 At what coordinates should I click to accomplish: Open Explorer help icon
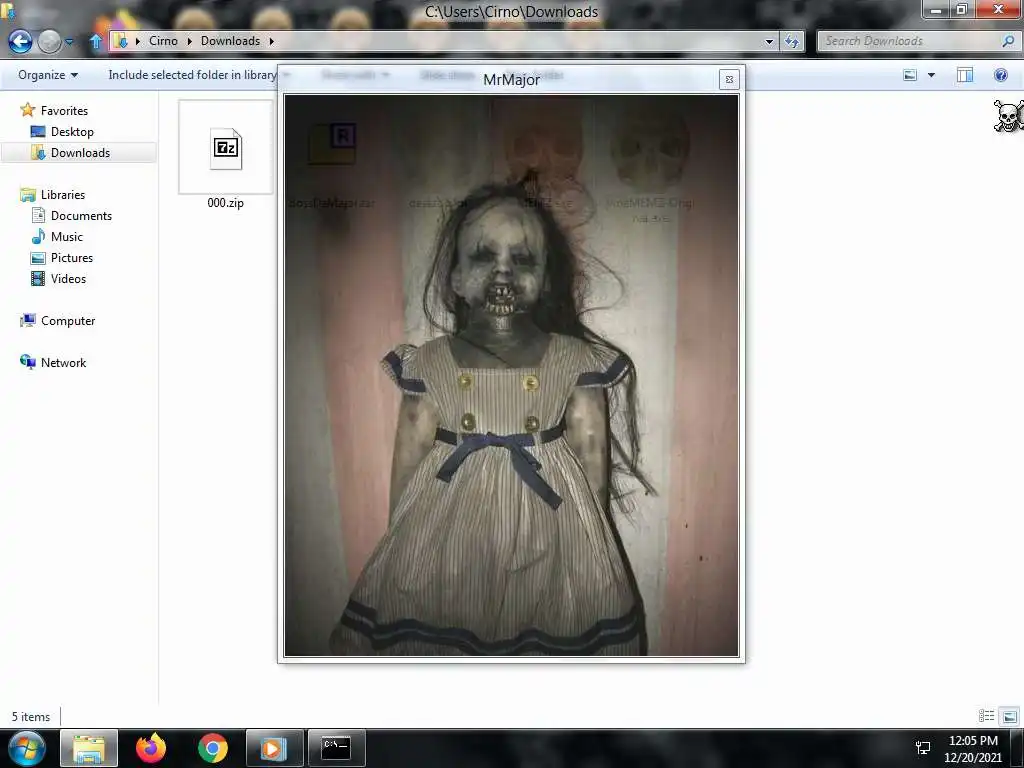(x=1000, y=75)
